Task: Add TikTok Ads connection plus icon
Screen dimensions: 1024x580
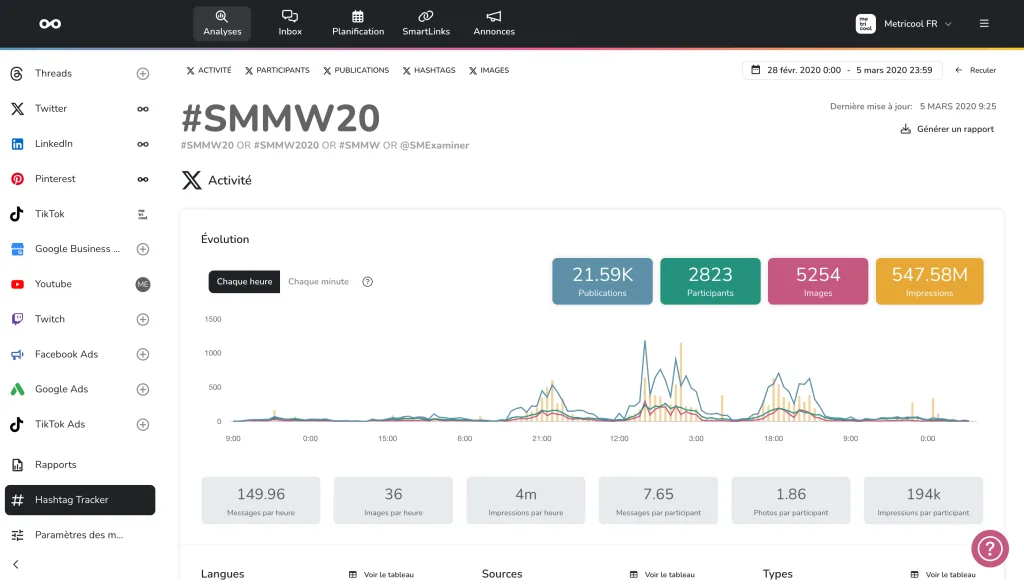Action: (143, 425)
